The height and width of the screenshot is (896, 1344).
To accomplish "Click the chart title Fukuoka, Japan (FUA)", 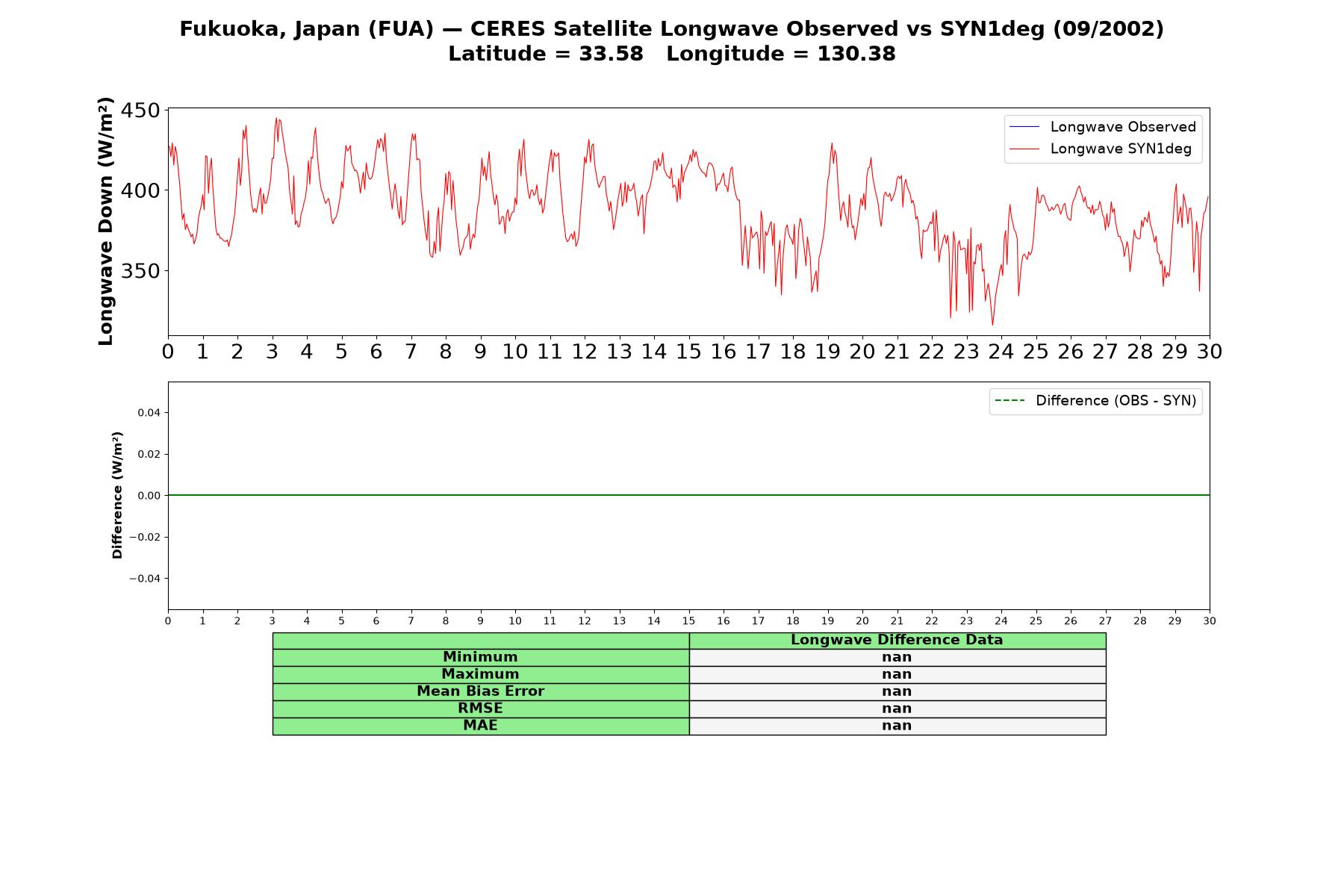I will coord(306,29).
